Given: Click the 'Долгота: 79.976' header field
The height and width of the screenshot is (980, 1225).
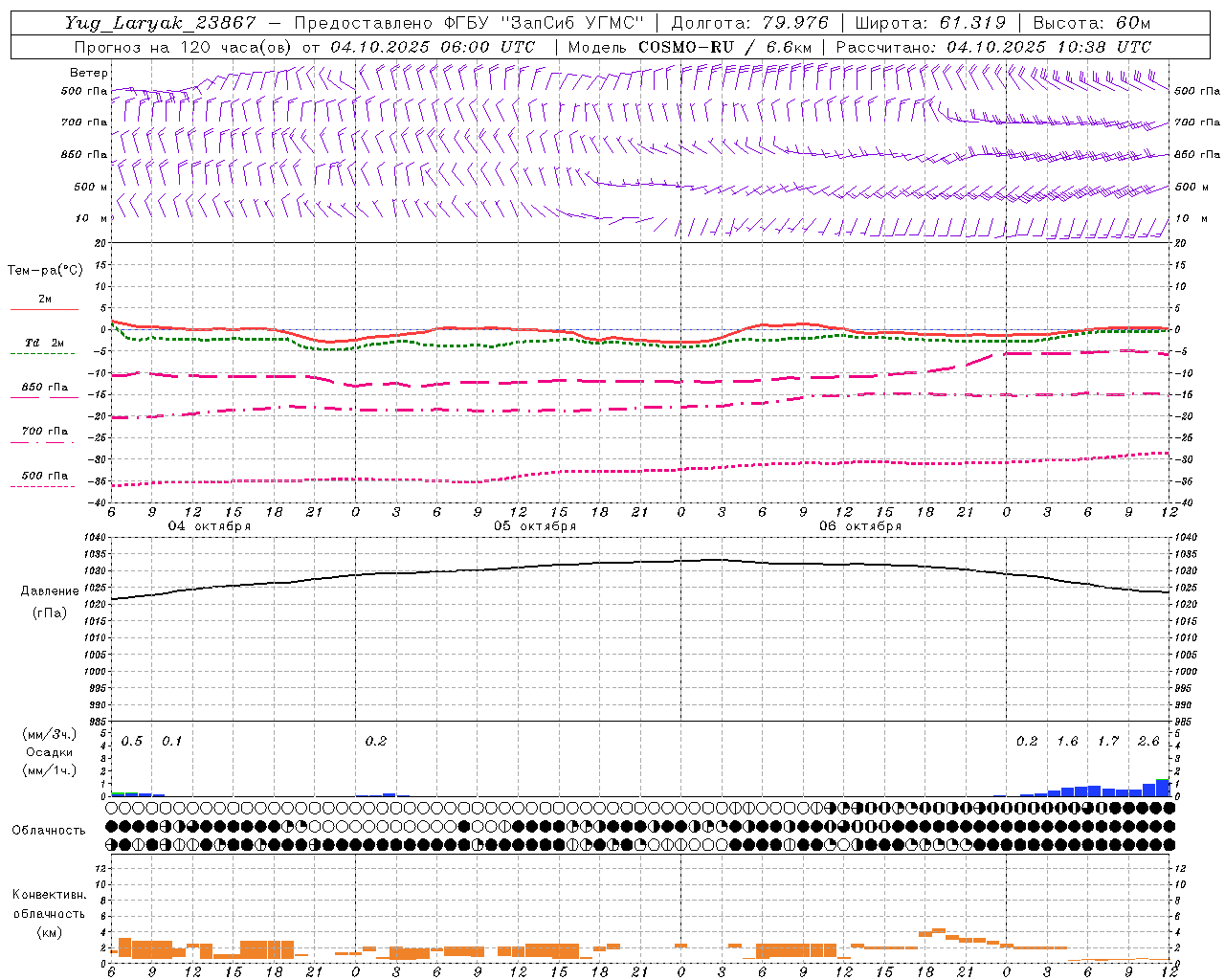Looking at the screenshot, I should [750, 23].
